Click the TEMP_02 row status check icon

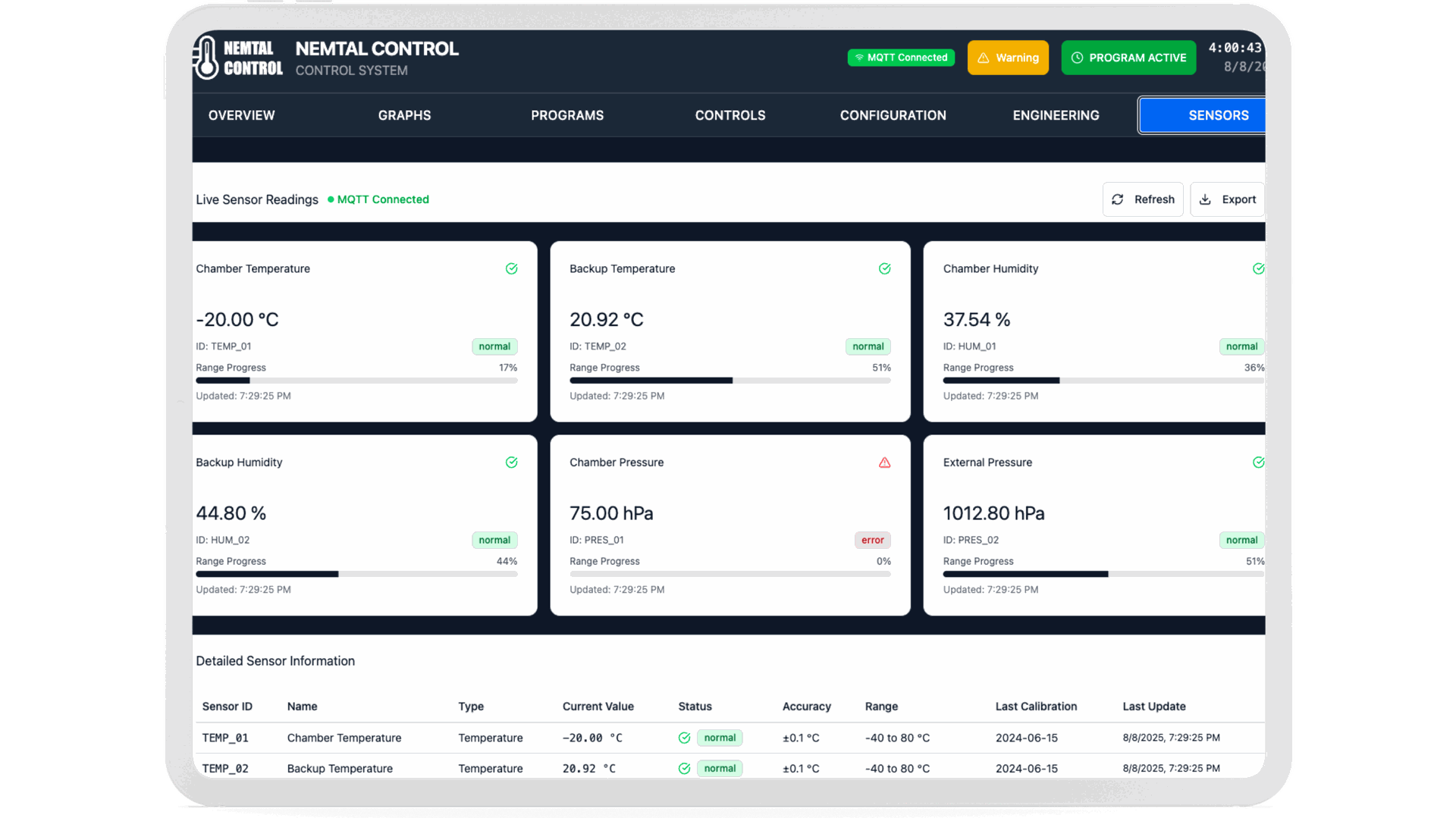click(x=684, y=769)
